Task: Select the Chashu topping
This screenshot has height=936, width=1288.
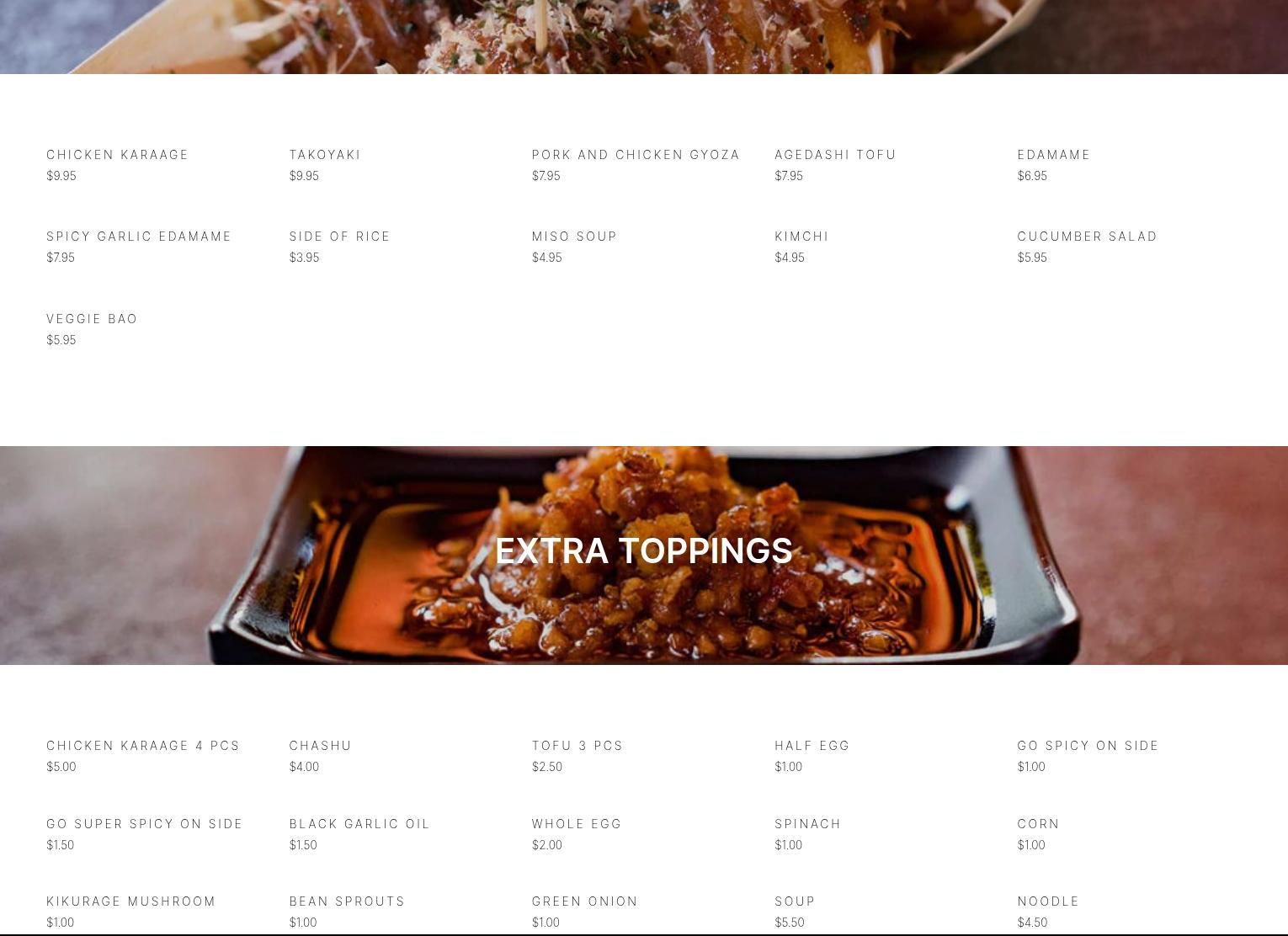Action: (x=321, y=746)
